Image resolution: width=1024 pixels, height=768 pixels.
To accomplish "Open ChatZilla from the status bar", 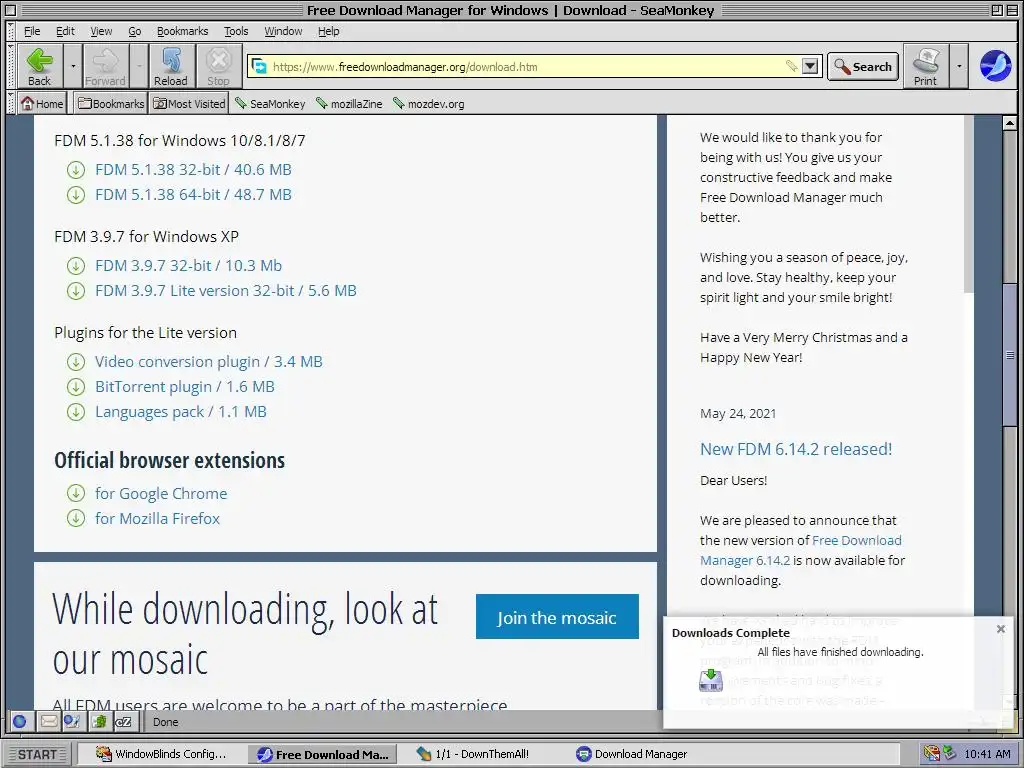I will tap(123, 722).
